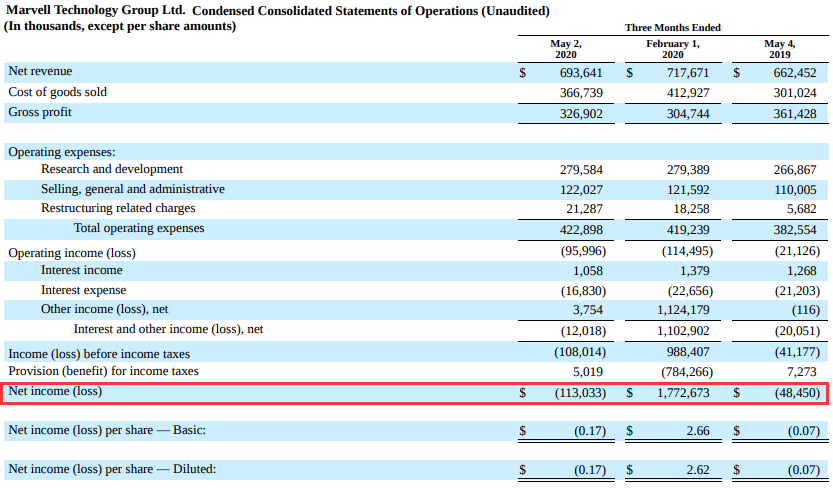Select the 'Gross profit' row label

(x=40, y=112)
